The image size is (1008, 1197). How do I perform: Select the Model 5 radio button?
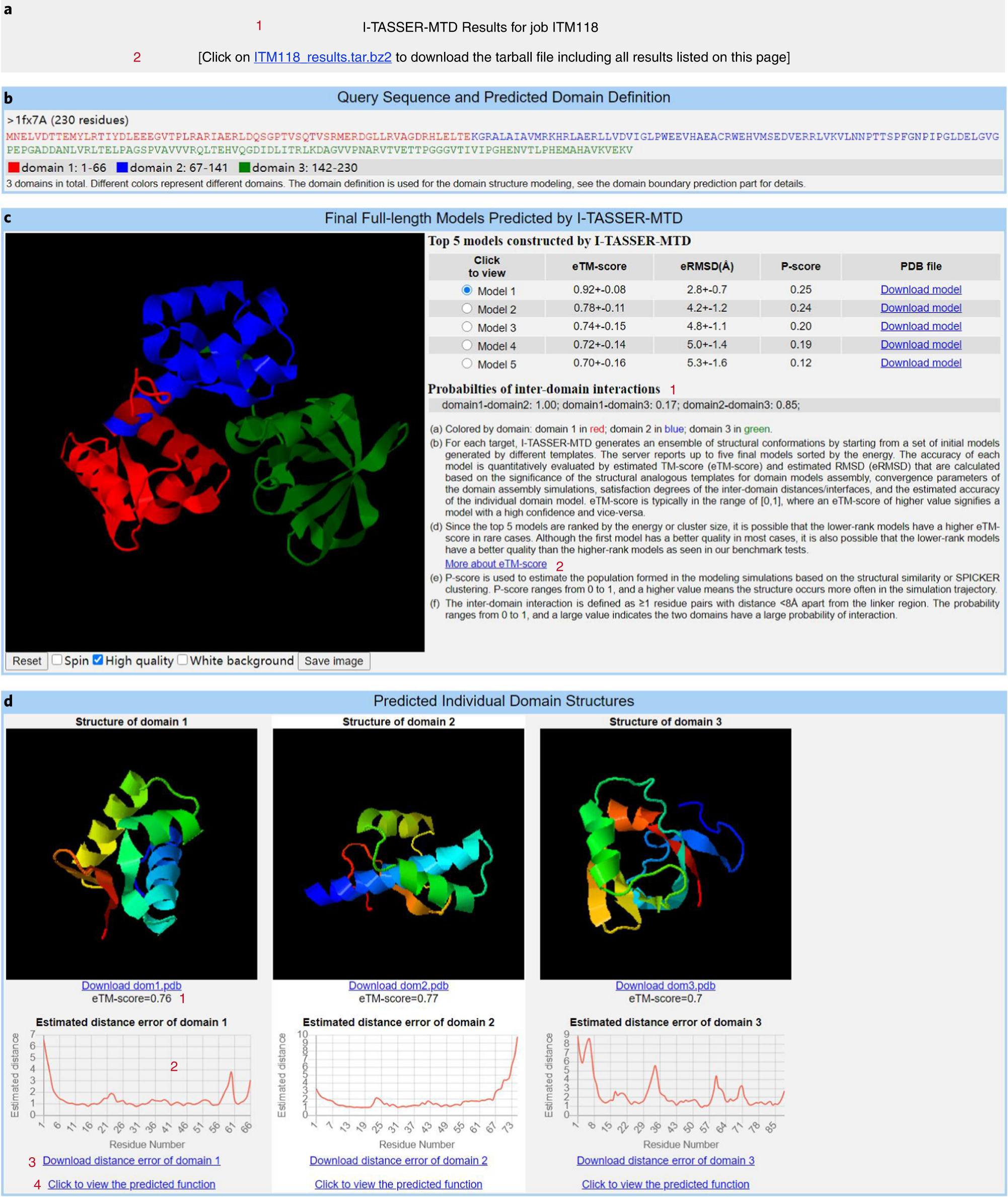[x=467, y=363]
